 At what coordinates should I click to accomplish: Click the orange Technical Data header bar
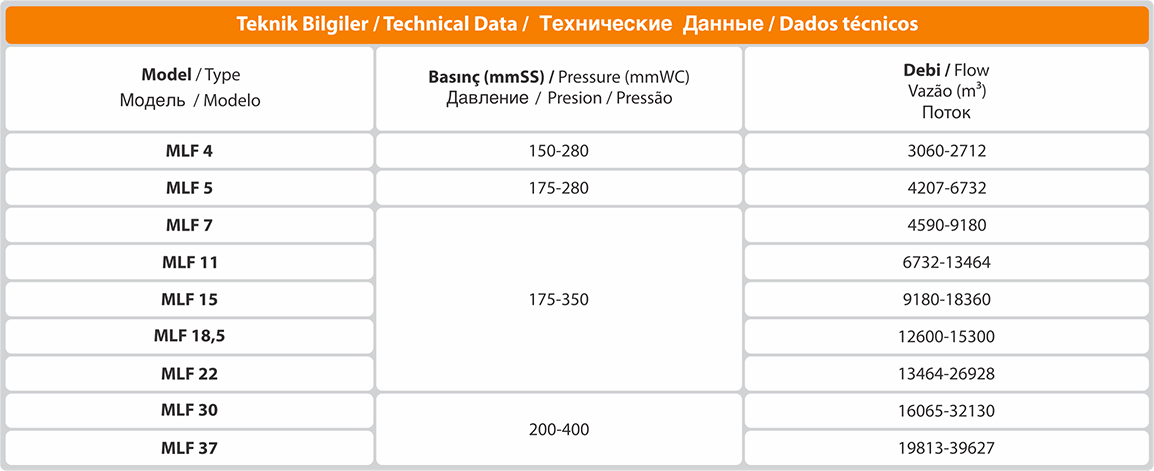pyautogui.click(x=577, y=24)
